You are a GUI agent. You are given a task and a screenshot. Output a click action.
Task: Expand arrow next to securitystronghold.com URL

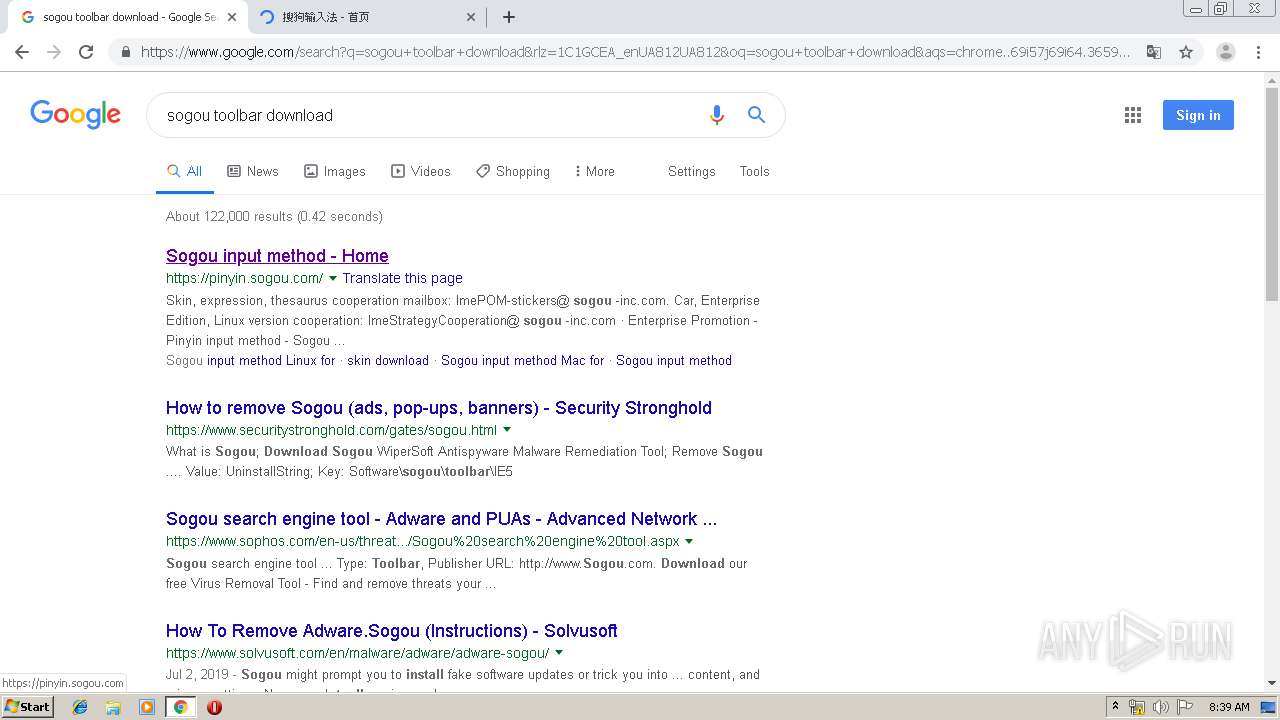click(507, 430)
